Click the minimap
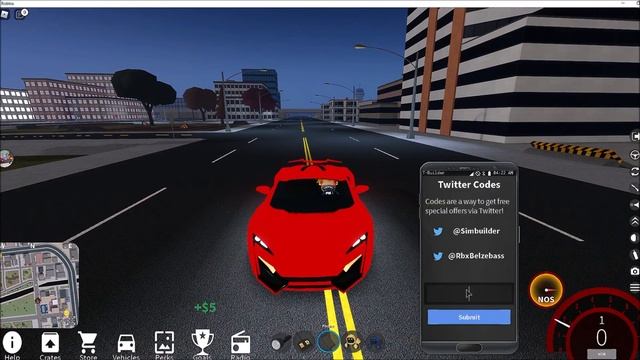The width and height of the screenshot is (640, 360). tap(40, 285)
